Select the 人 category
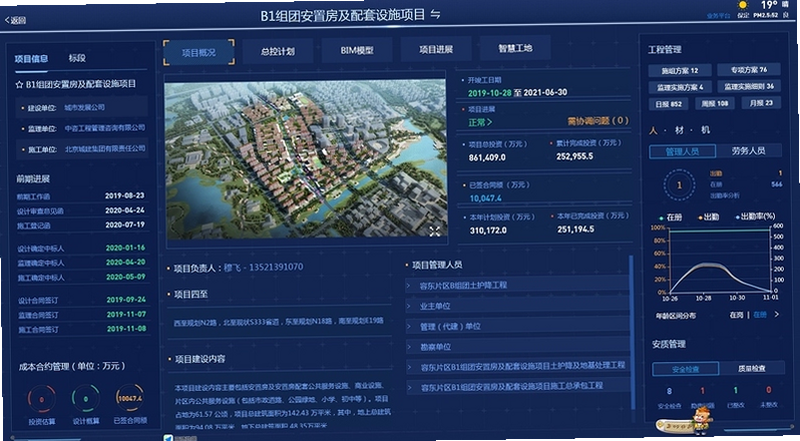 (653, 131)
